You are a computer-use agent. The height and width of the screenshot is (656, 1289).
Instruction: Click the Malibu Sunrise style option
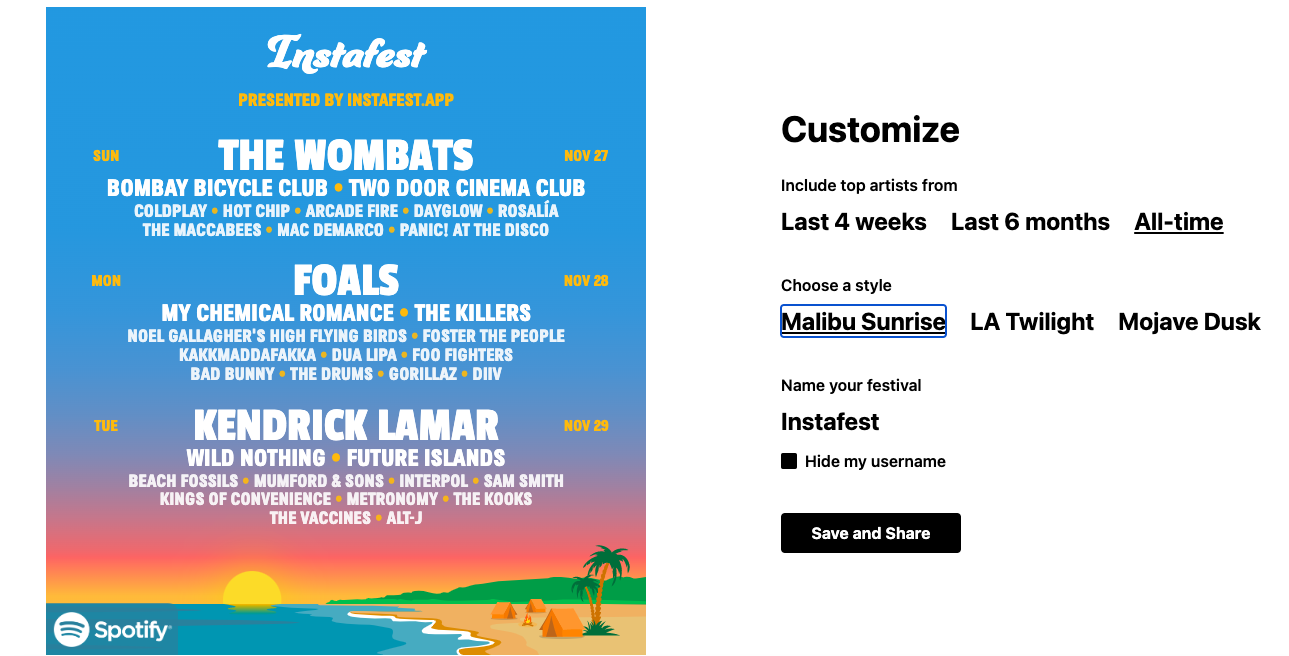coord(862,322)
